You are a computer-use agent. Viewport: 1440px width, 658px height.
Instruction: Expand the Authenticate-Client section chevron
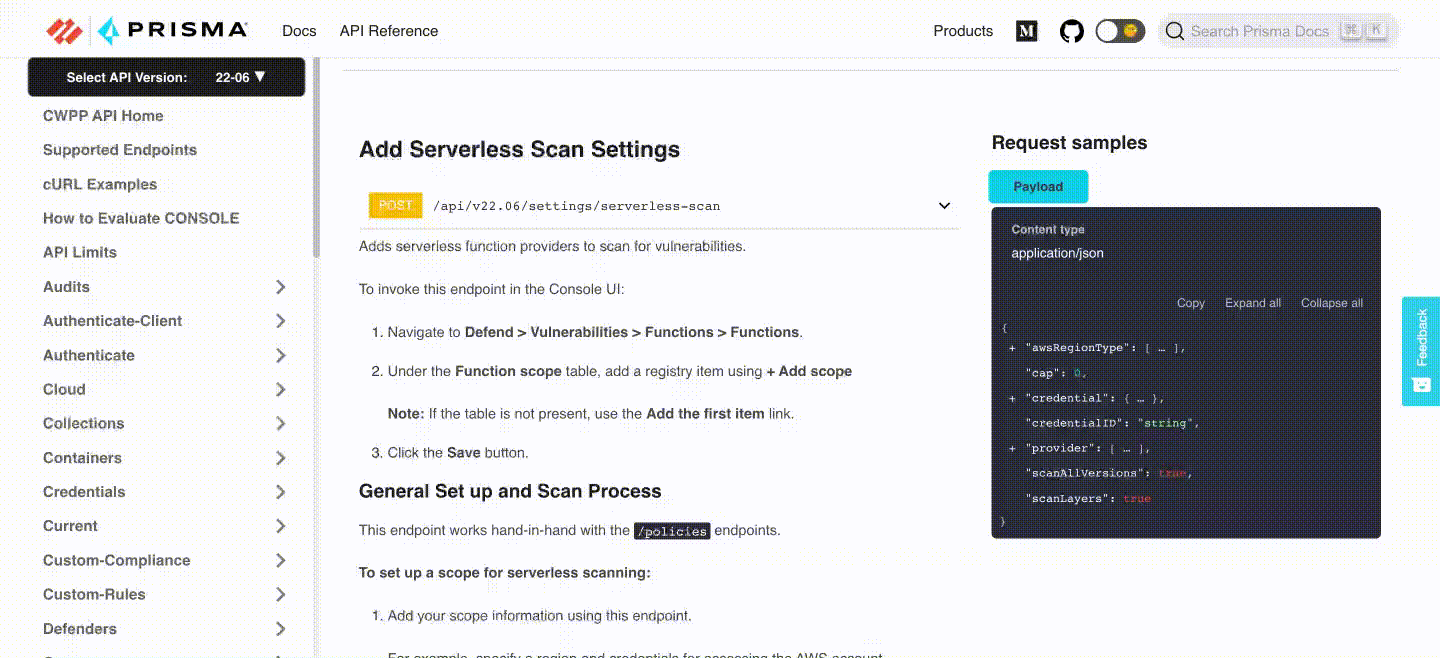(x=281, y=321)
